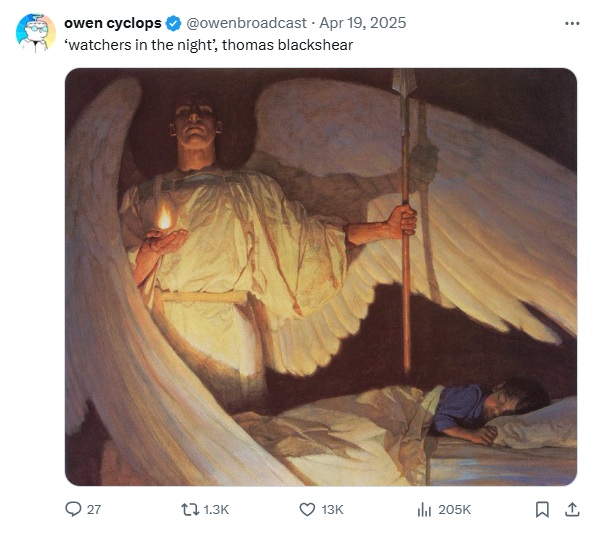Click the 27 replies count
The width and height of the screenshot is (598, 533).
coord(94,509)
